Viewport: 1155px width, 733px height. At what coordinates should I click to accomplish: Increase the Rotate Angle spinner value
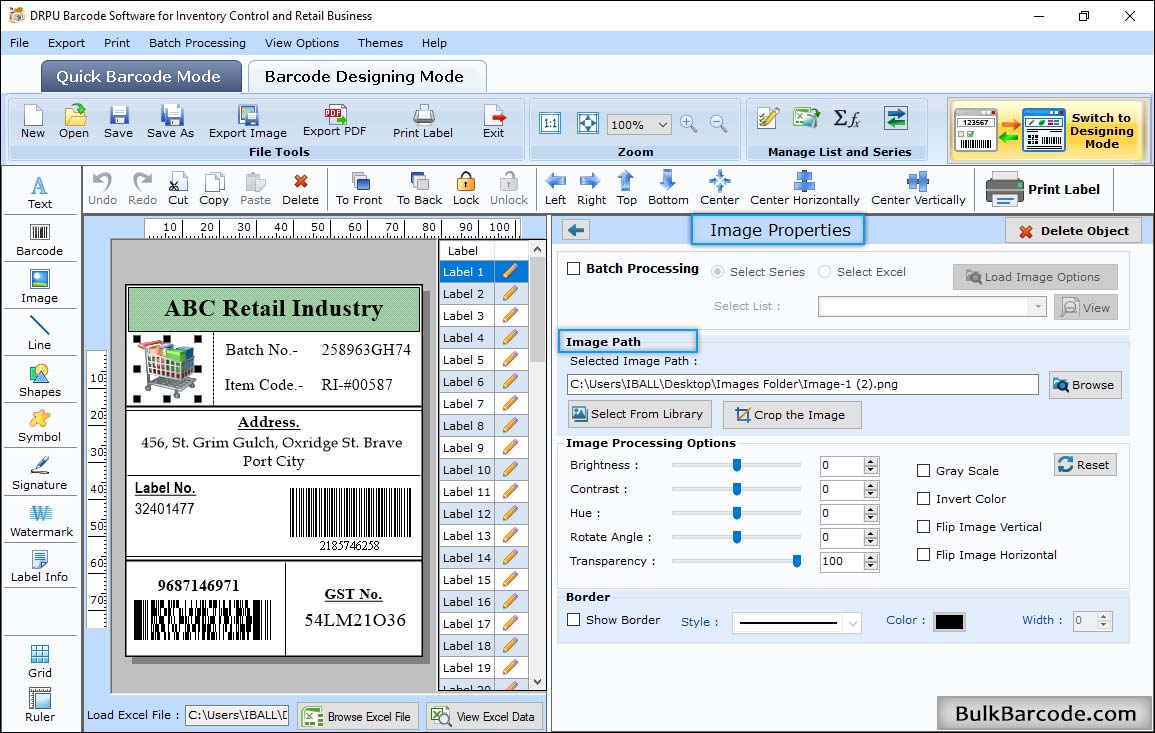(x=871, y=533)
